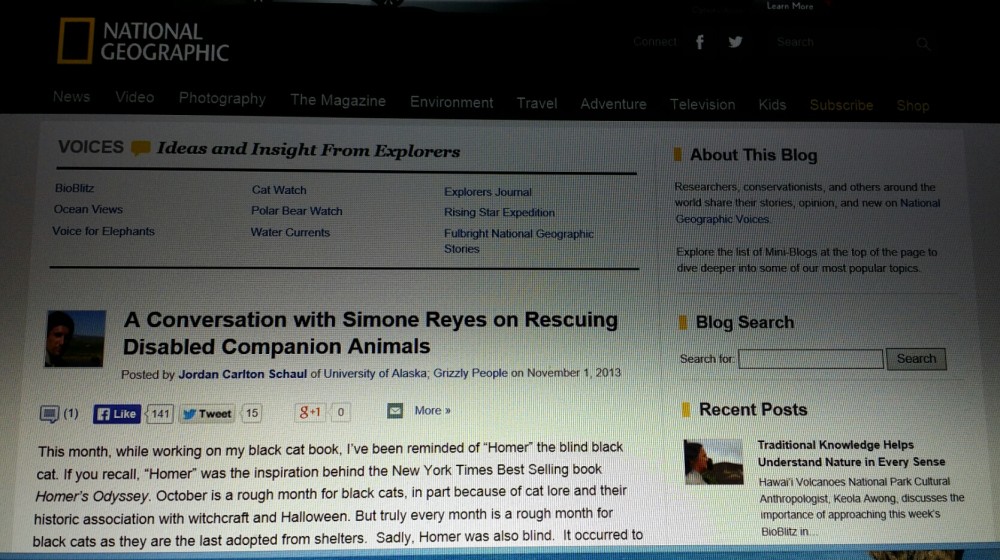Open the Cat Watch blog link
Image resolution: width=1000 pixels, height=560 pixels.
[279, 190]
